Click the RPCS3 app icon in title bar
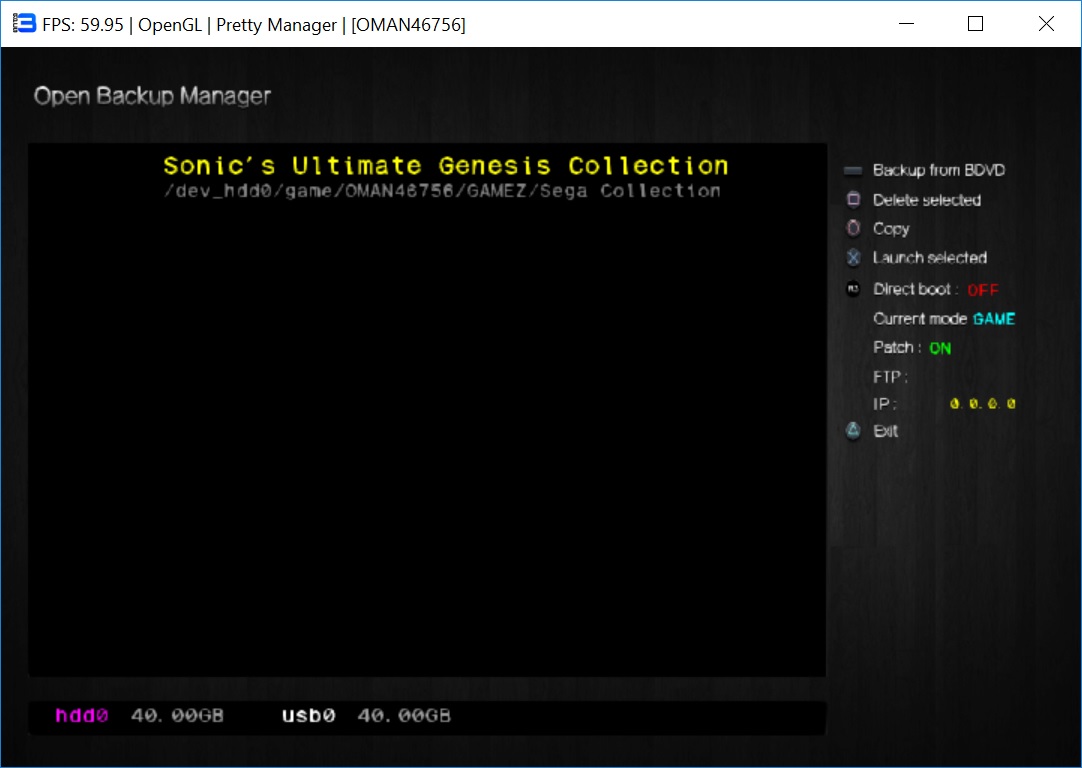 23,23
